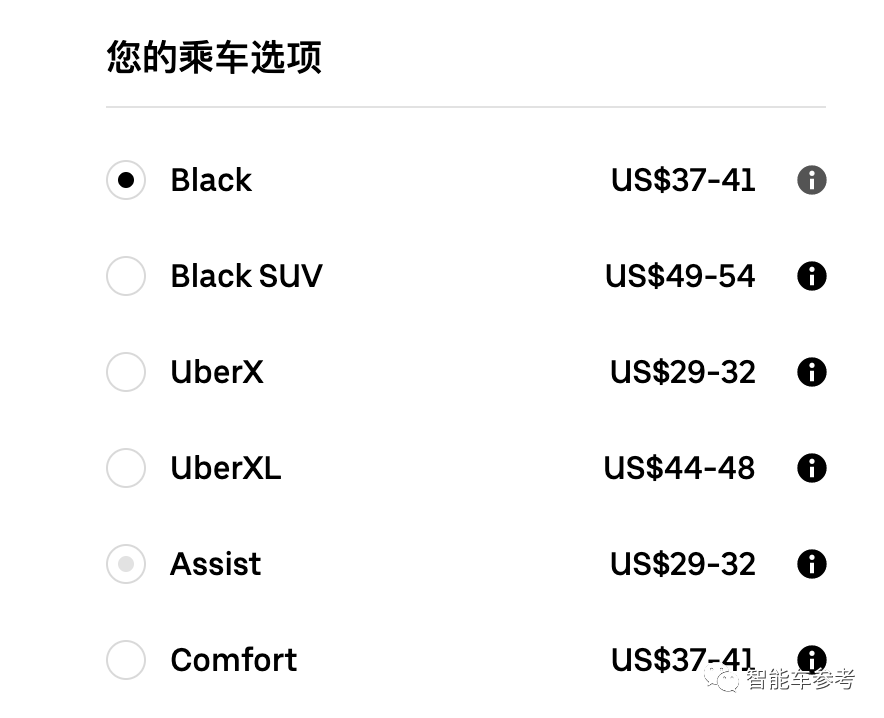Click the 您的乘车选项 heading

[x=214, y=57]
